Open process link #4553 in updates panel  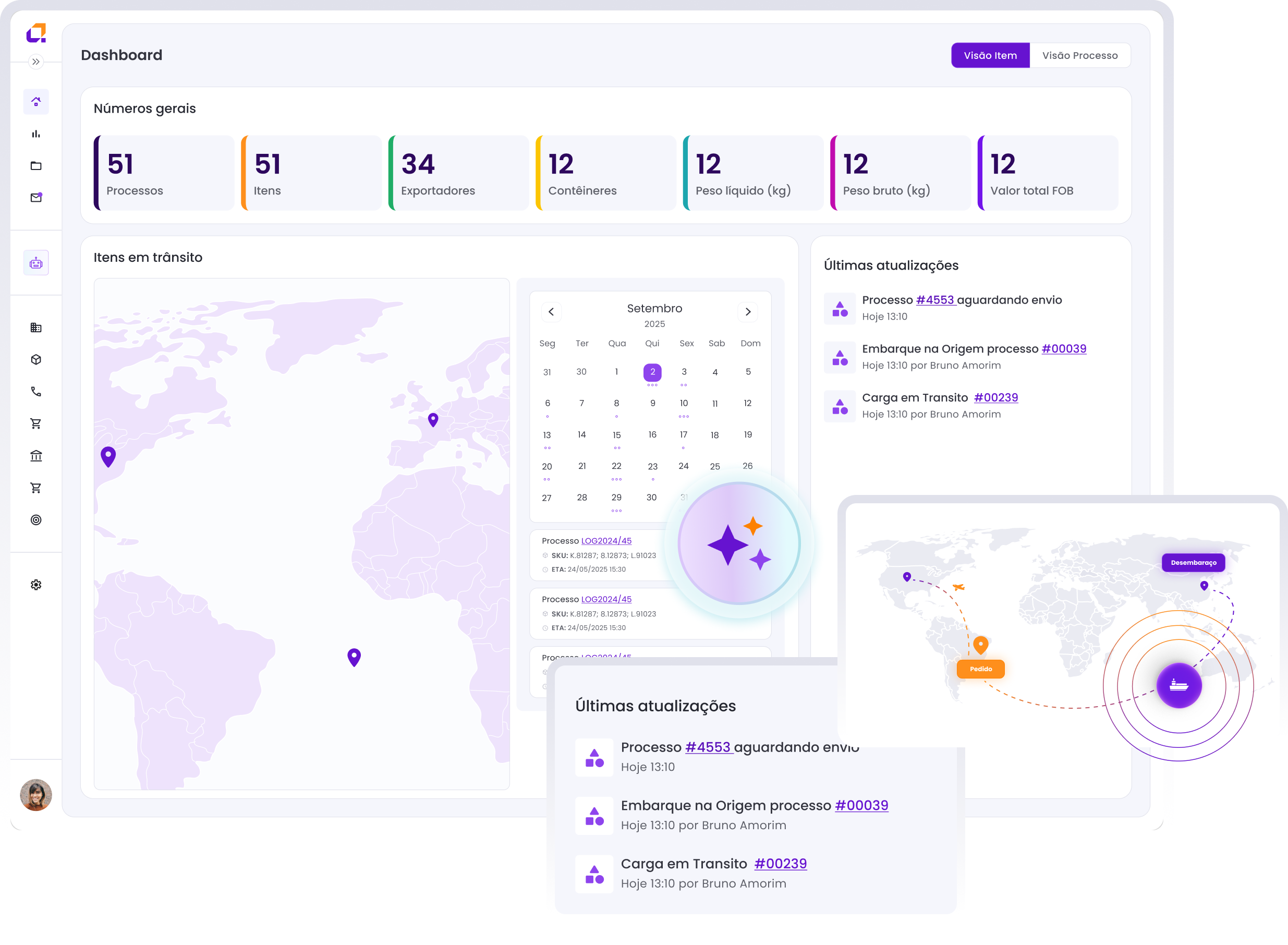click(935, 300)
